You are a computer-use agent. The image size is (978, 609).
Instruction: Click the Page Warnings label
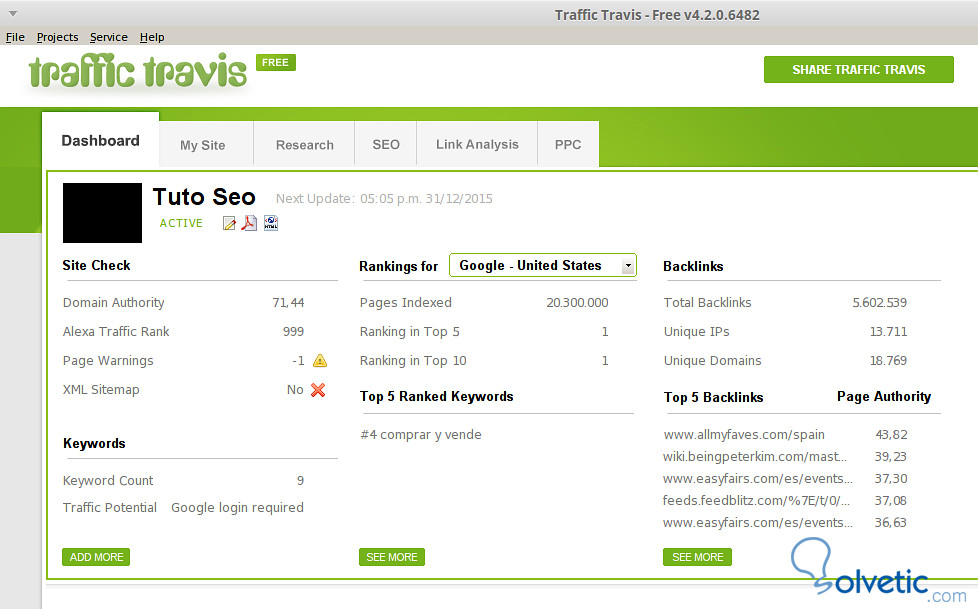(108, 361)
